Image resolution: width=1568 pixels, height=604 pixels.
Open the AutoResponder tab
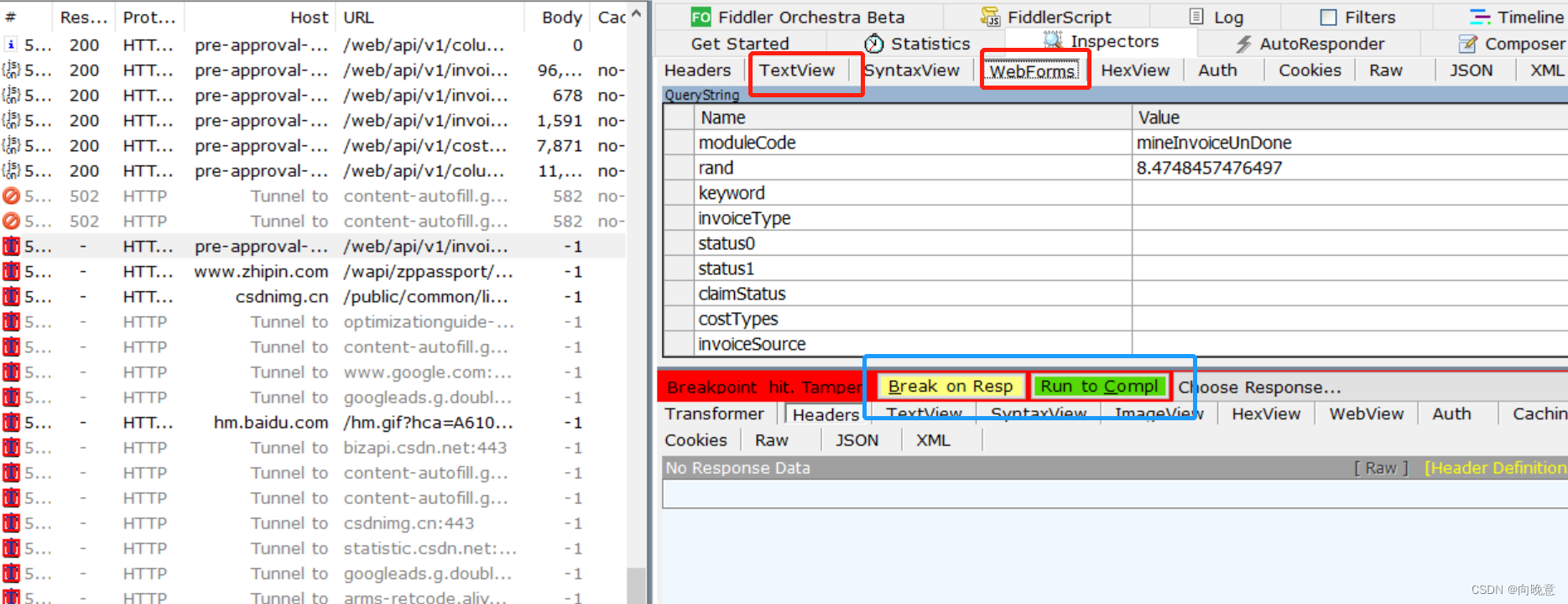[x=1309, y=44]
